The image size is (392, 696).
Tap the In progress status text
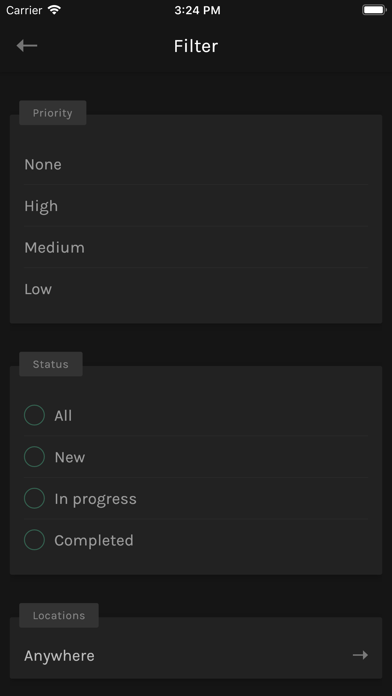pyautogui.click(x=95, y=499)
